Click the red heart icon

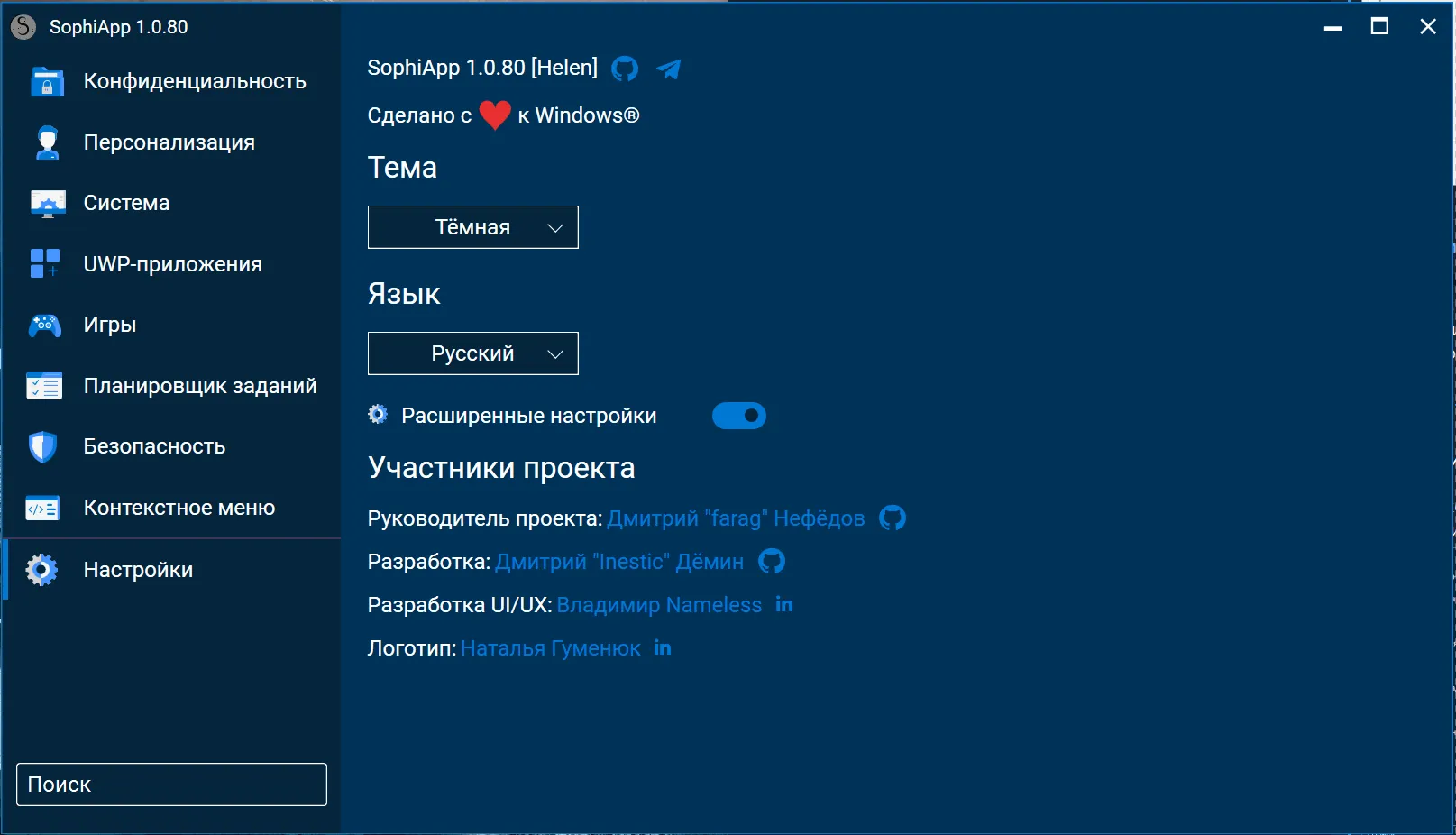coord(495,115)
